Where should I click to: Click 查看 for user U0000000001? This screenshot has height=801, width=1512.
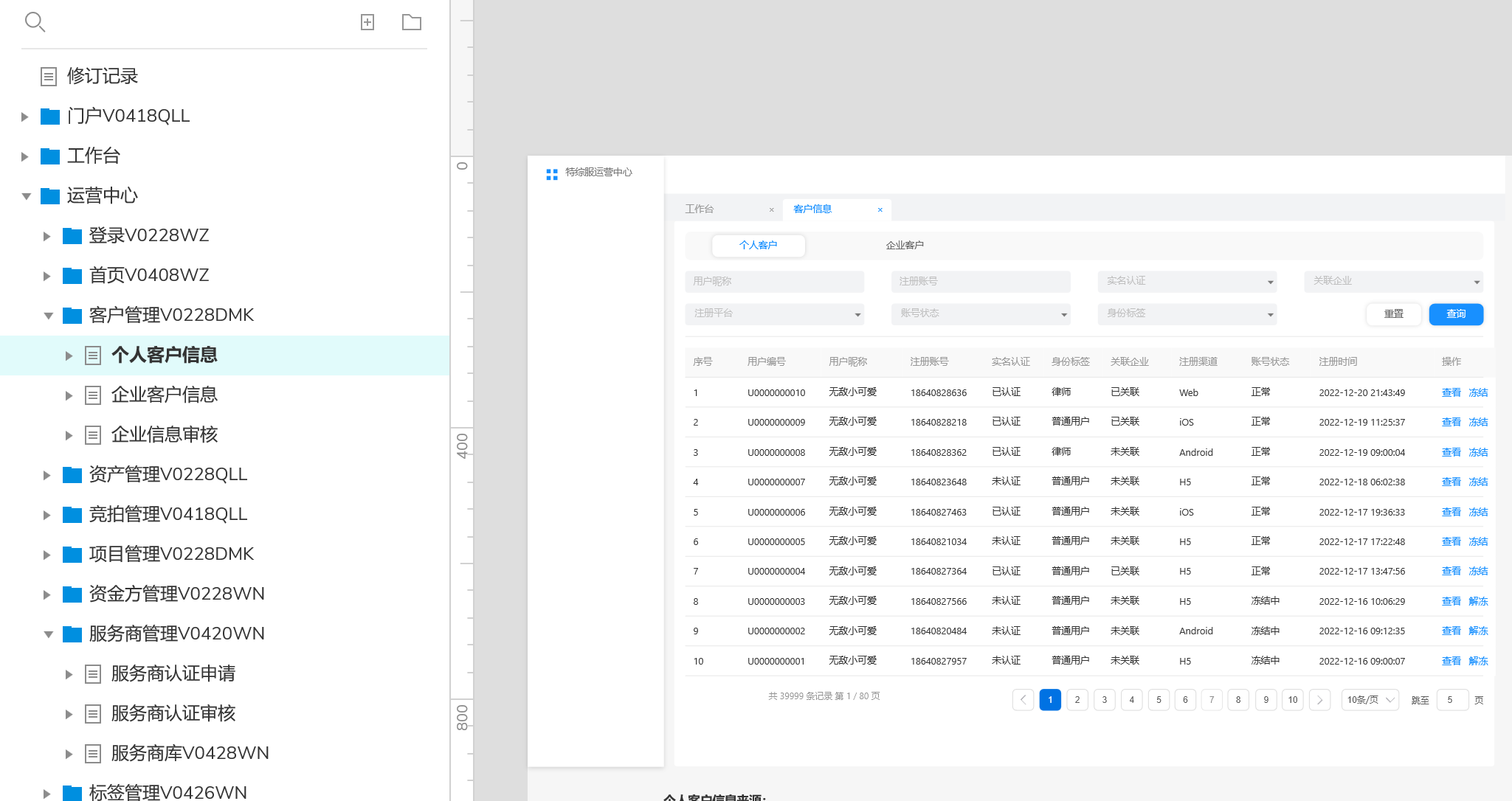point(1451,661)
